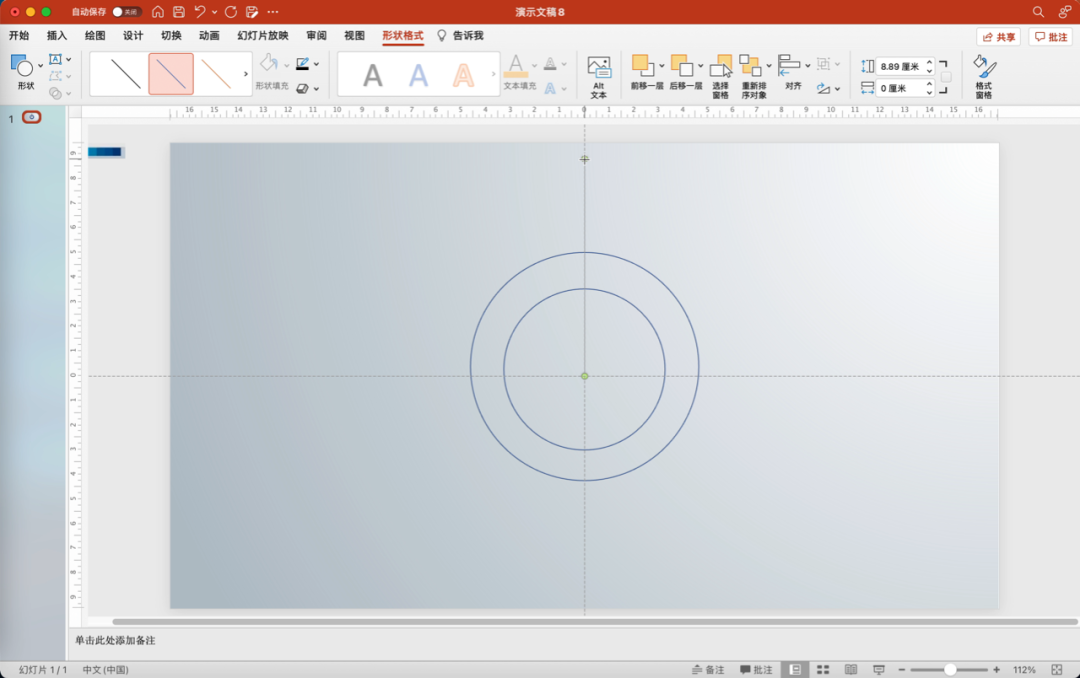The height and width of the screenshot is (678, 1080).
Task: Click the 文本填充 letter A icon
Action: (516, 66)
